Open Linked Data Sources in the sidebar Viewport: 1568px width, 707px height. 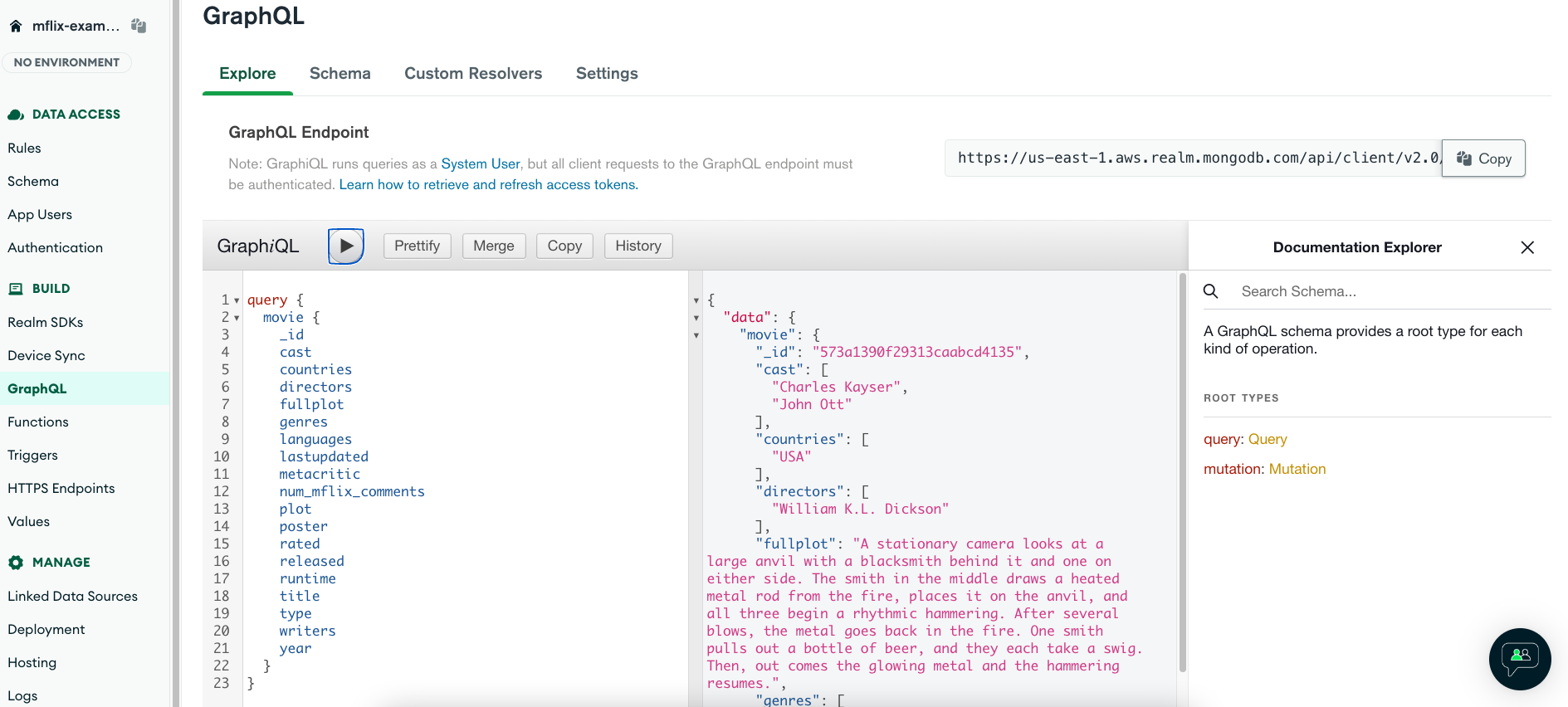point(72,596)
